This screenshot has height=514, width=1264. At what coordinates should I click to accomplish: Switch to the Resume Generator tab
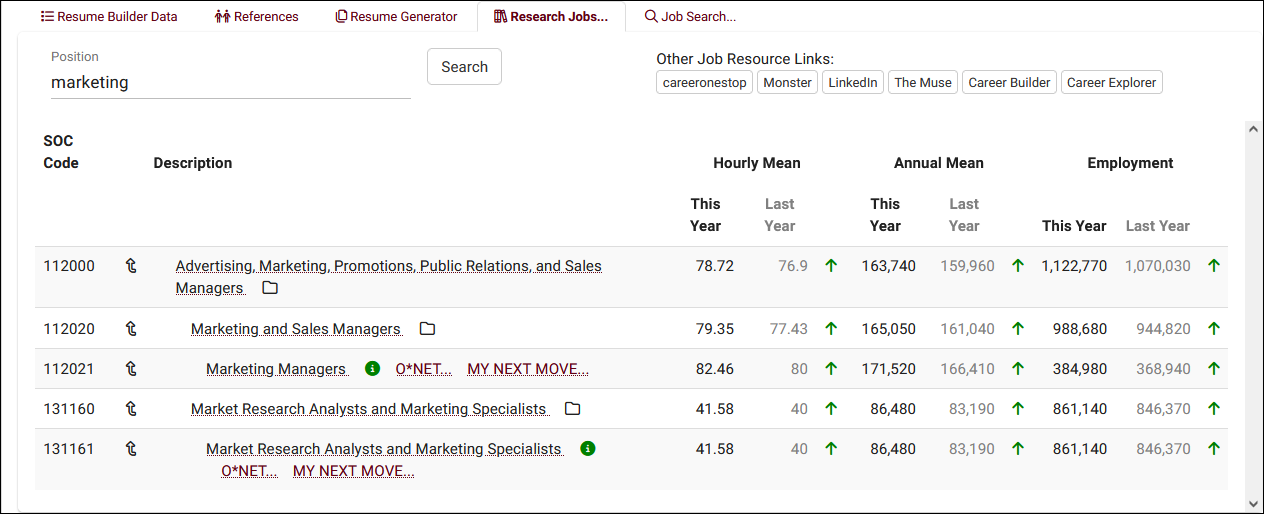coord(397,17)
